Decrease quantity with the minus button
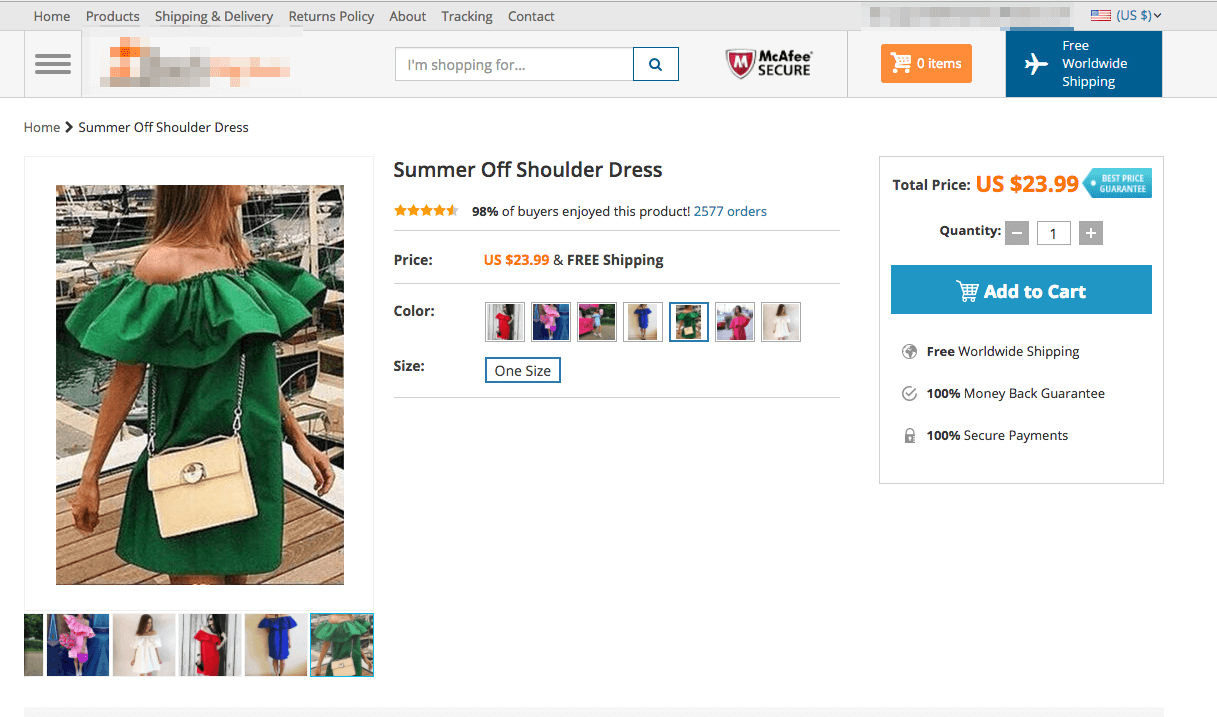This screenshot has width=1217, height=717. click(x=1017, y=233)
